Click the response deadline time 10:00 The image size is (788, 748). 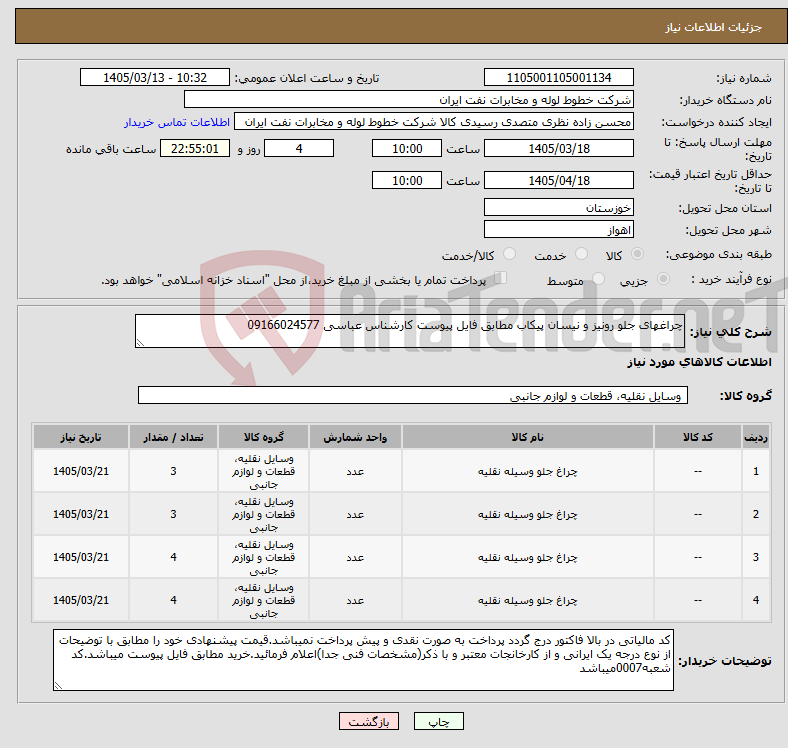[407, 148]
